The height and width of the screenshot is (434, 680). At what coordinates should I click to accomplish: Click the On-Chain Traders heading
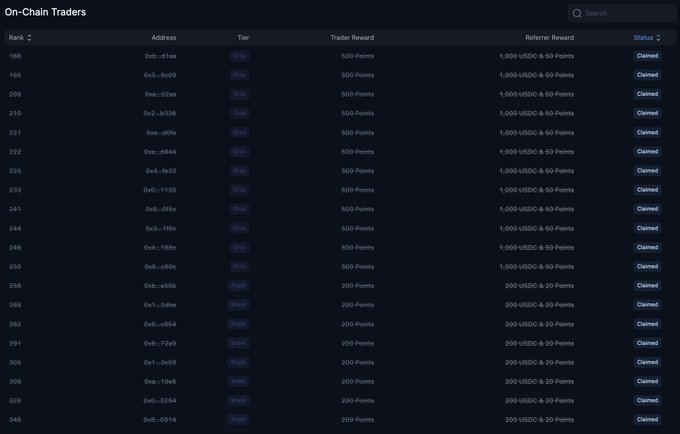coord(46,12)
